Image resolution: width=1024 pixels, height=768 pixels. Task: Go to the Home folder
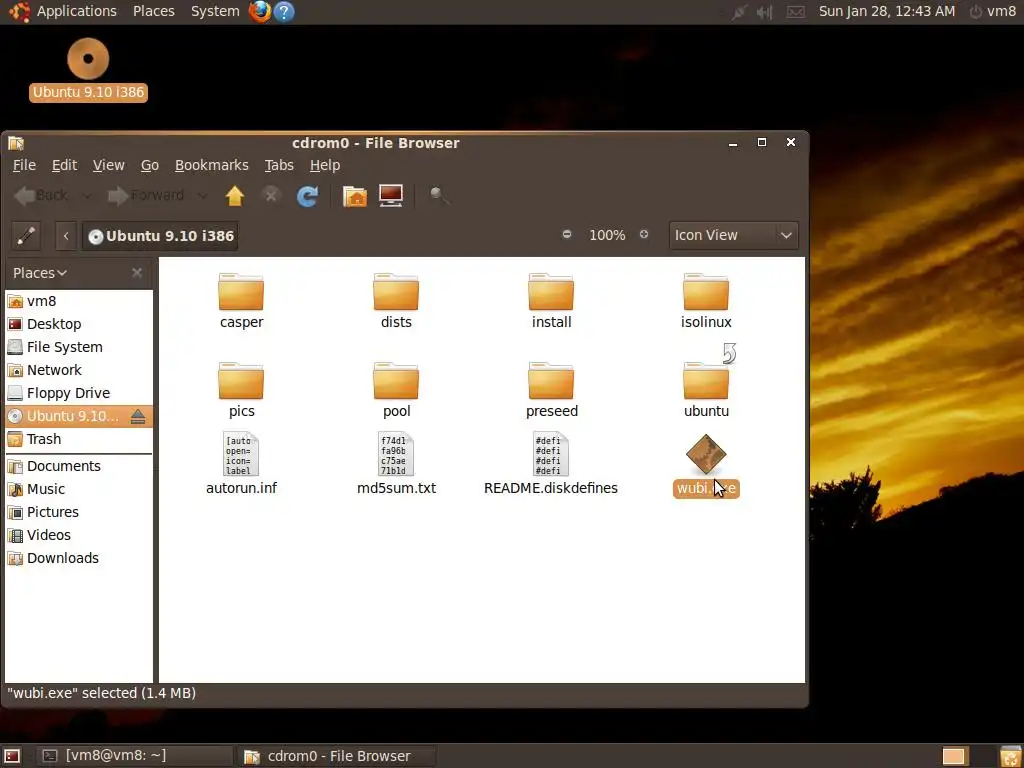pos(355,195)
